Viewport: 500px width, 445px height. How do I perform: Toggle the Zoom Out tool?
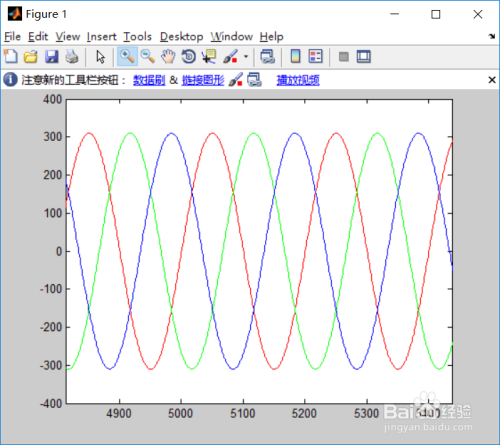point(147,56)
